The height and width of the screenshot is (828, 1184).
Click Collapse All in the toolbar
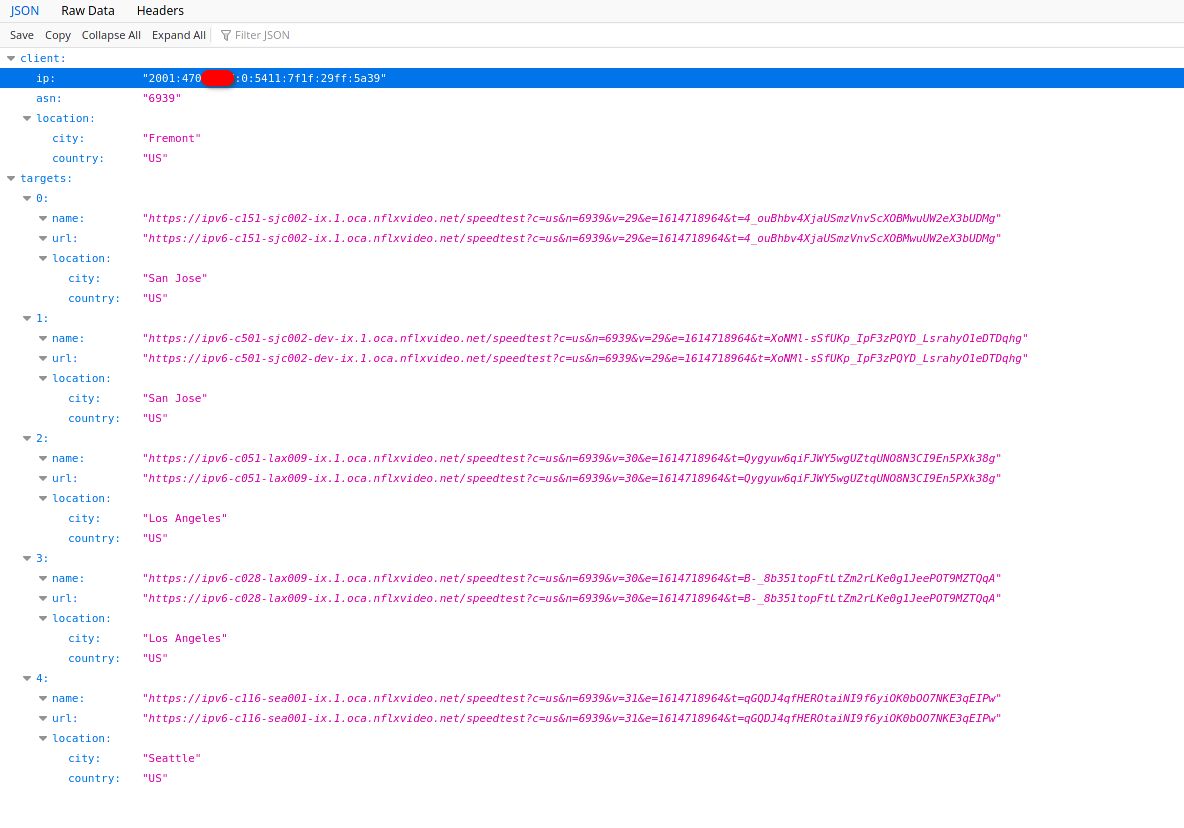[111, 35]
